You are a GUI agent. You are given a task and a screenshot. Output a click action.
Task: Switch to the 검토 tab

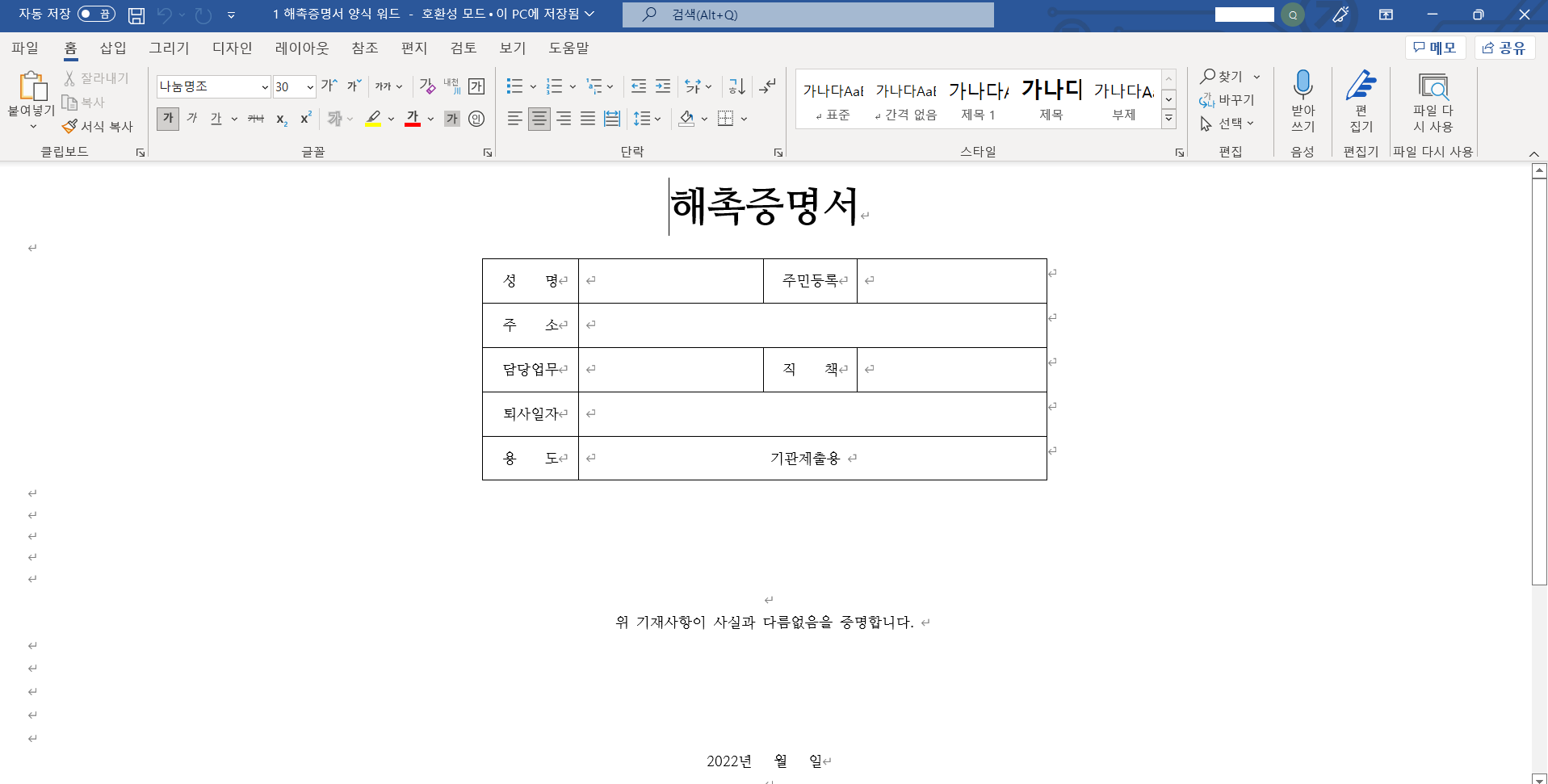pyautogui.click(x=464, y=48)
